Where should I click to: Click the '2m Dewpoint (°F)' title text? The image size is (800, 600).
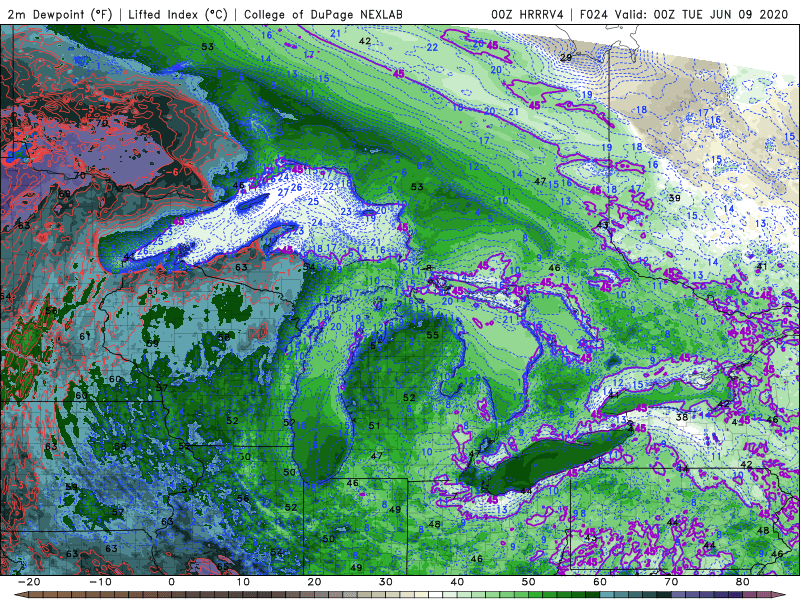(x=60, y=14)
